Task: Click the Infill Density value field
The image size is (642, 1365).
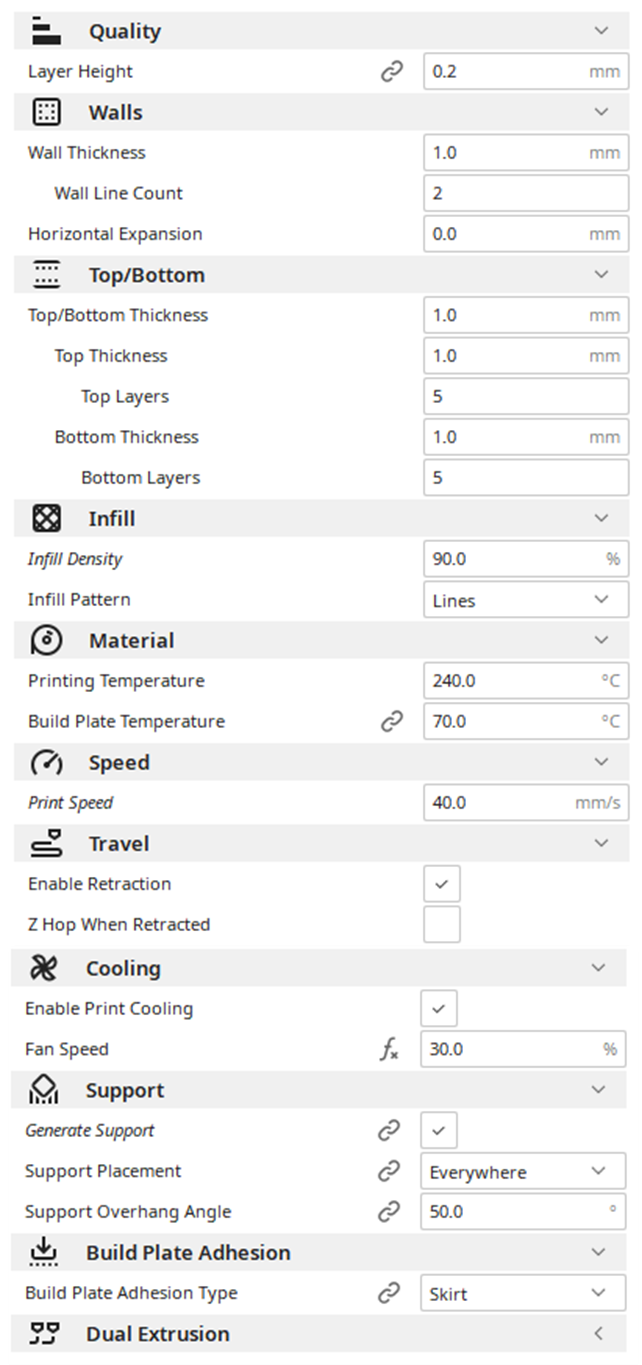Action: 526,559
